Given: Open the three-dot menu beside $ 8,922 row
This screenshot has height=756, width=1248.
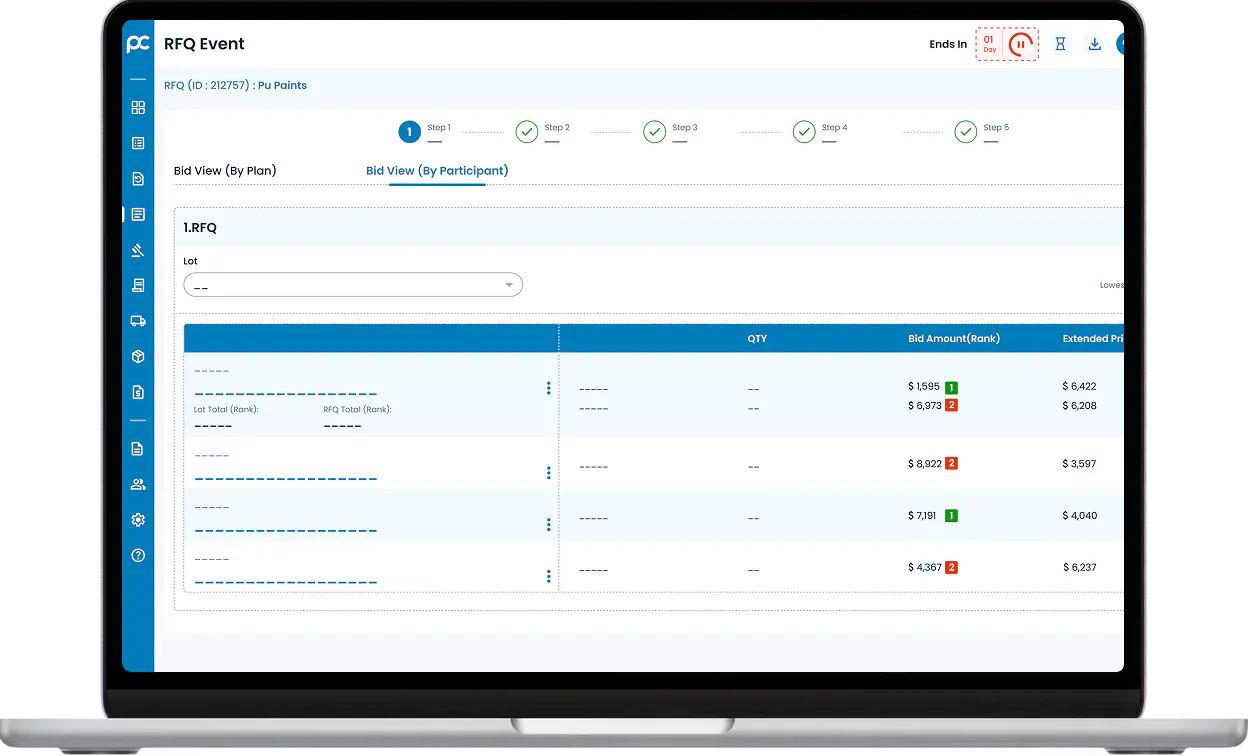Looking at the screenshot, I should [x=548, y=473].
